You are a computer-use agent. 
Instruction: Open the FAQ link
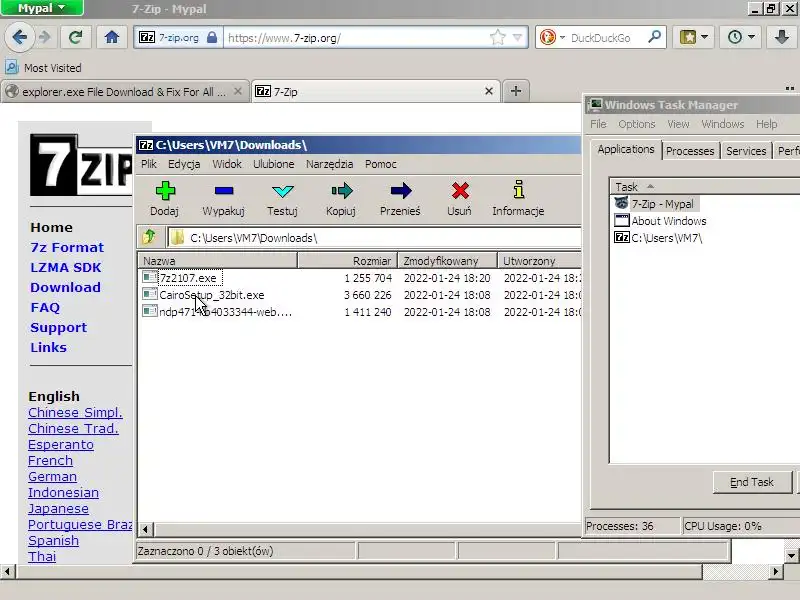pos(45,307)
